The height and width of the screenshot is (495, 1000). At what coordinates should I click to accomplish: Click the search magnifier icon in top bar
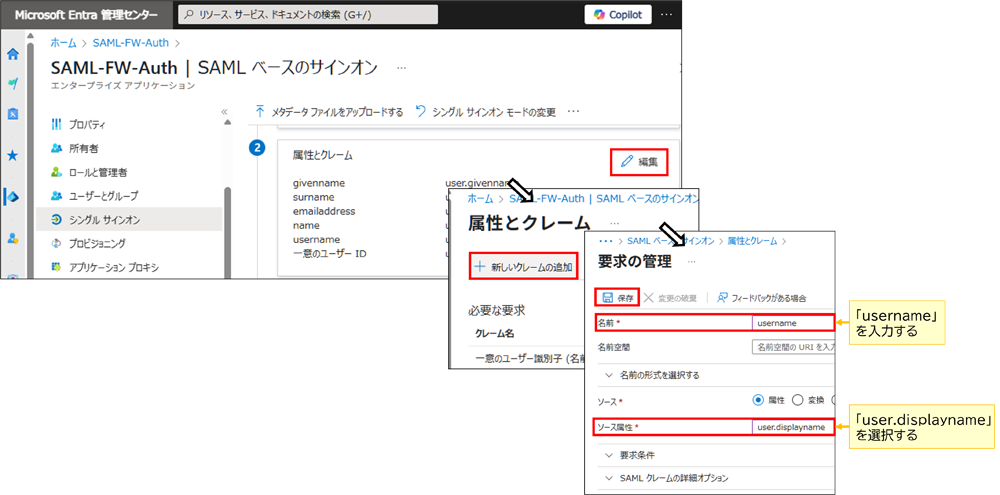click(x=189, y=14)
